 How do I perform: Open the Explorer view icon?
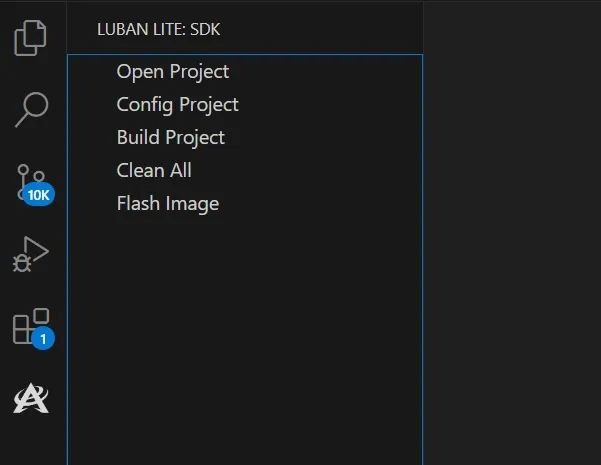[x=30, y=38]
